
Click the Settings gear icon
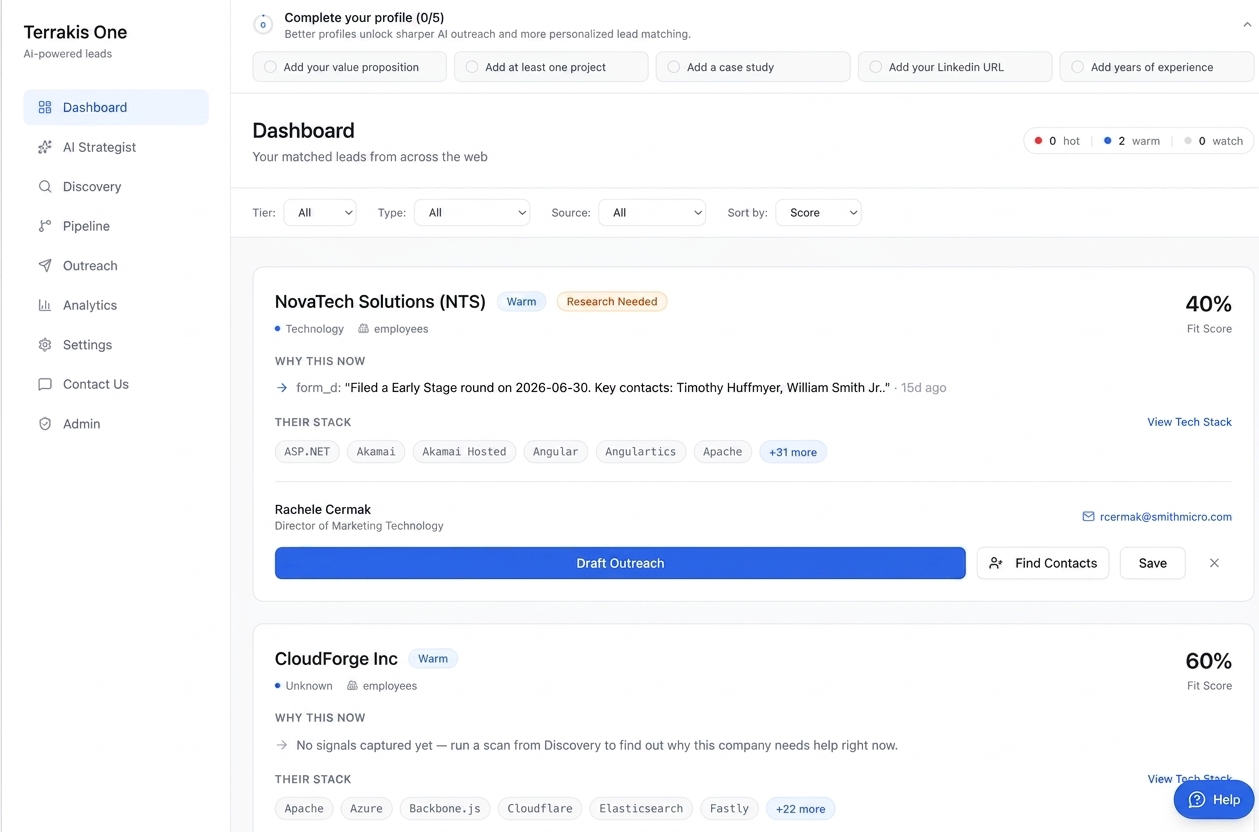pyautogui.click(x=45, y=344)
